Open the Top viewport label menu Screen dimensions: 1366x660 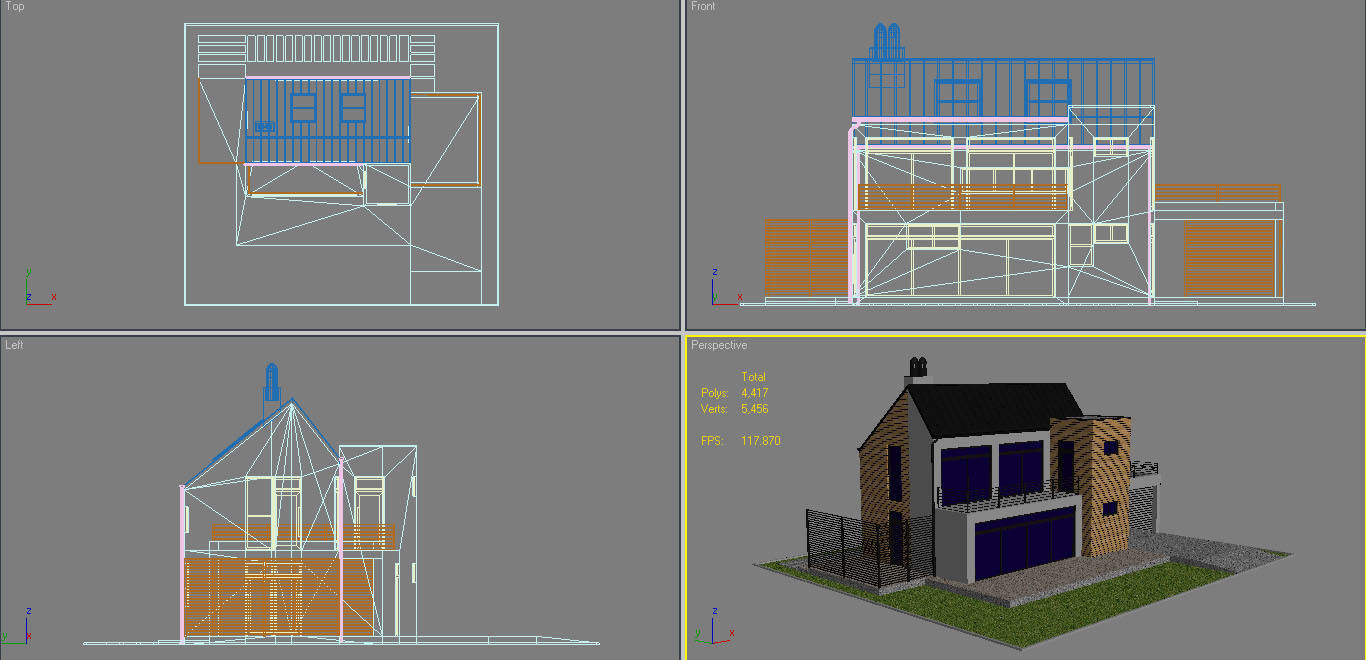(x=15, y=6)
